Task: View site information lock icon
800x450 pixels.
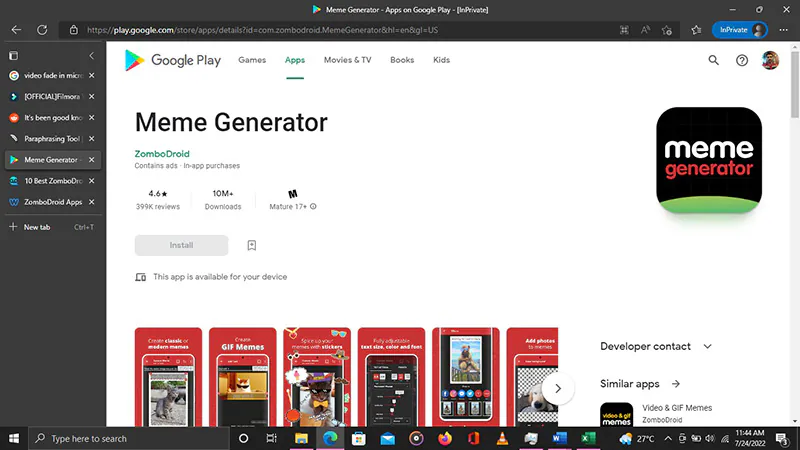Action: [74, 30]
